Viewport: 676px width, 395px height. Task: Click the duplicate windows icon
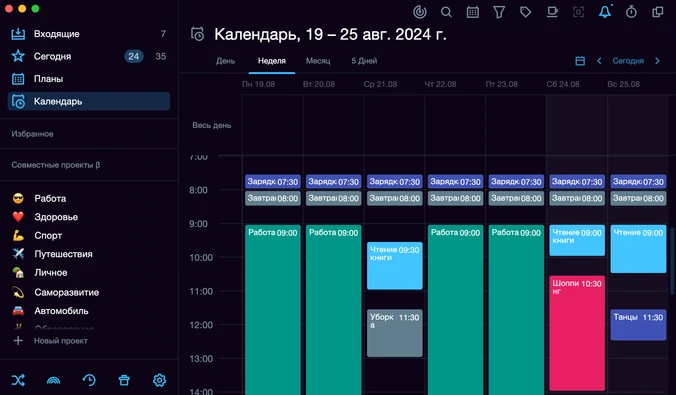click(658, 12)
